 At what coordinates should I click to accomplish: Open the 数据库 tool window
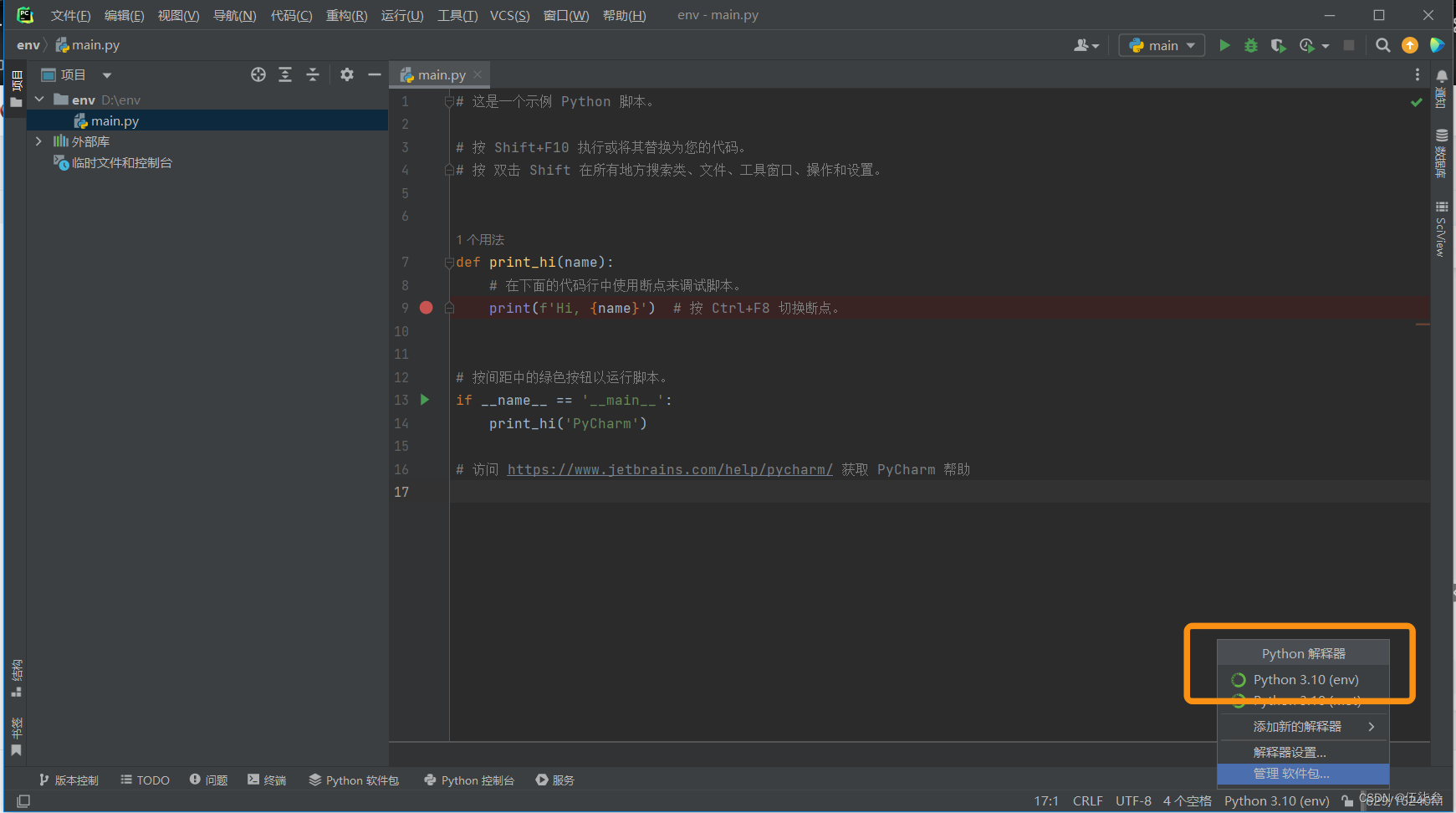(1441, 155)
